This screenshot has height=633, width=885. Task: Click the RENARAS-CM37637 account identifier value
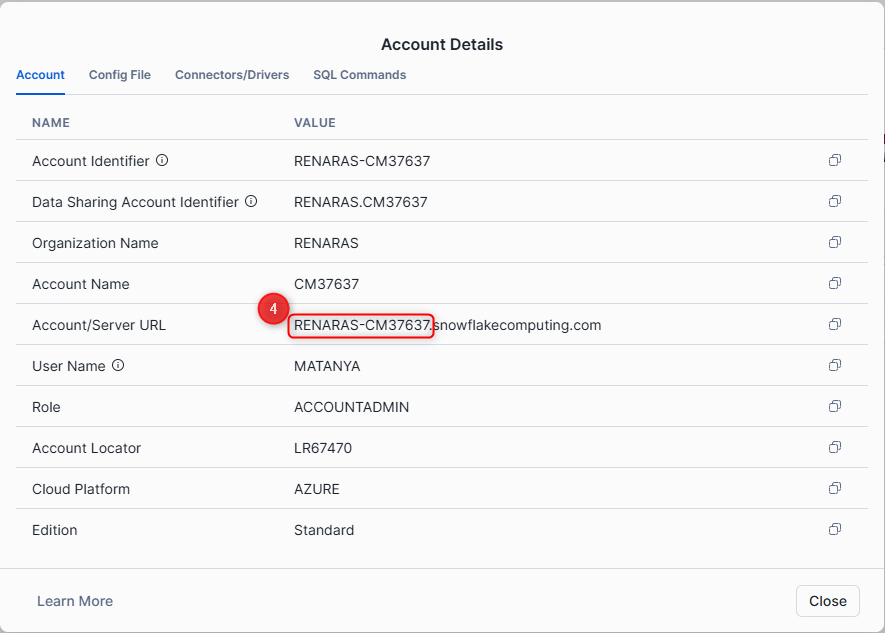click(362, 161)
